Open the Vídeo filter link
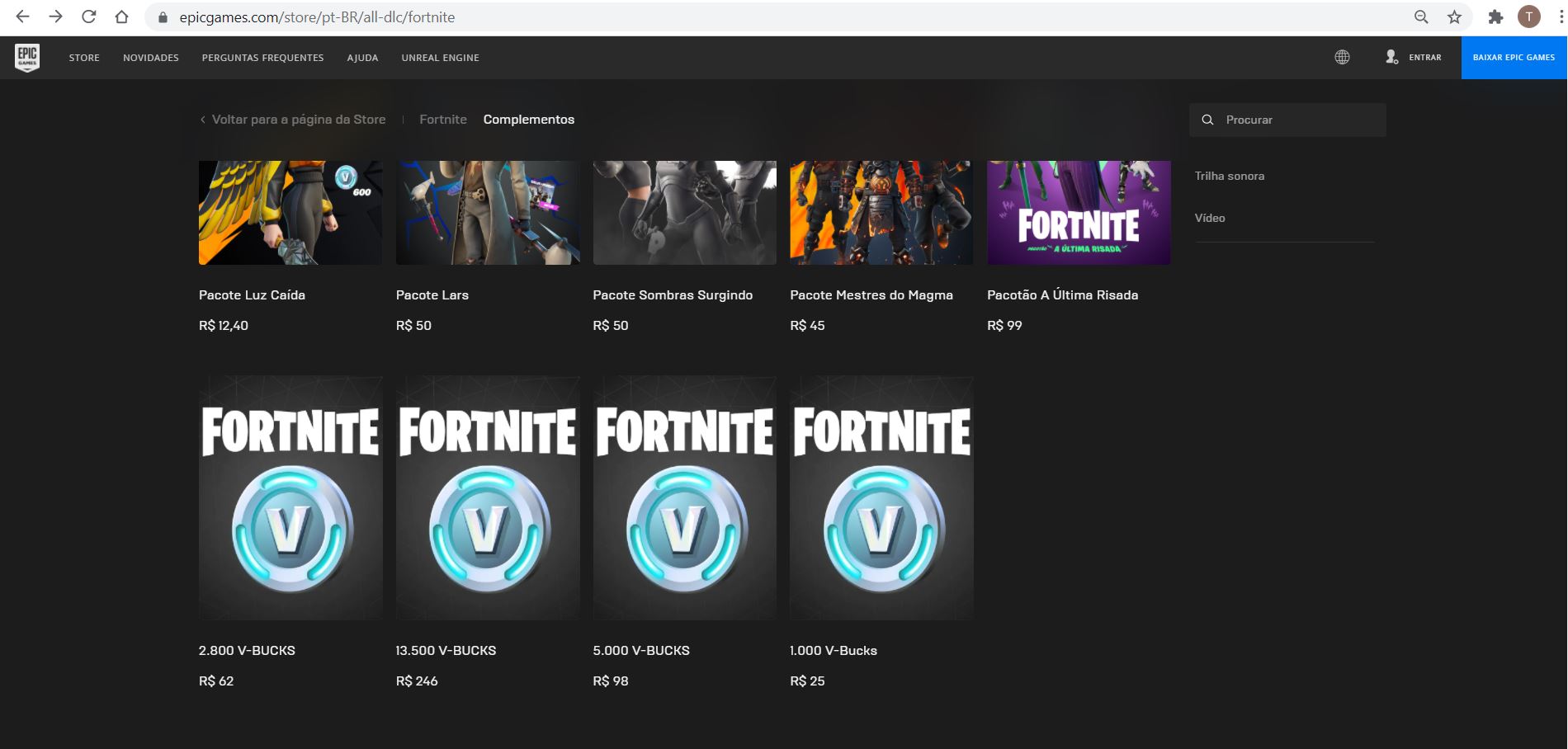This screenshot has height=749, width=1568. click(1210, 217)
